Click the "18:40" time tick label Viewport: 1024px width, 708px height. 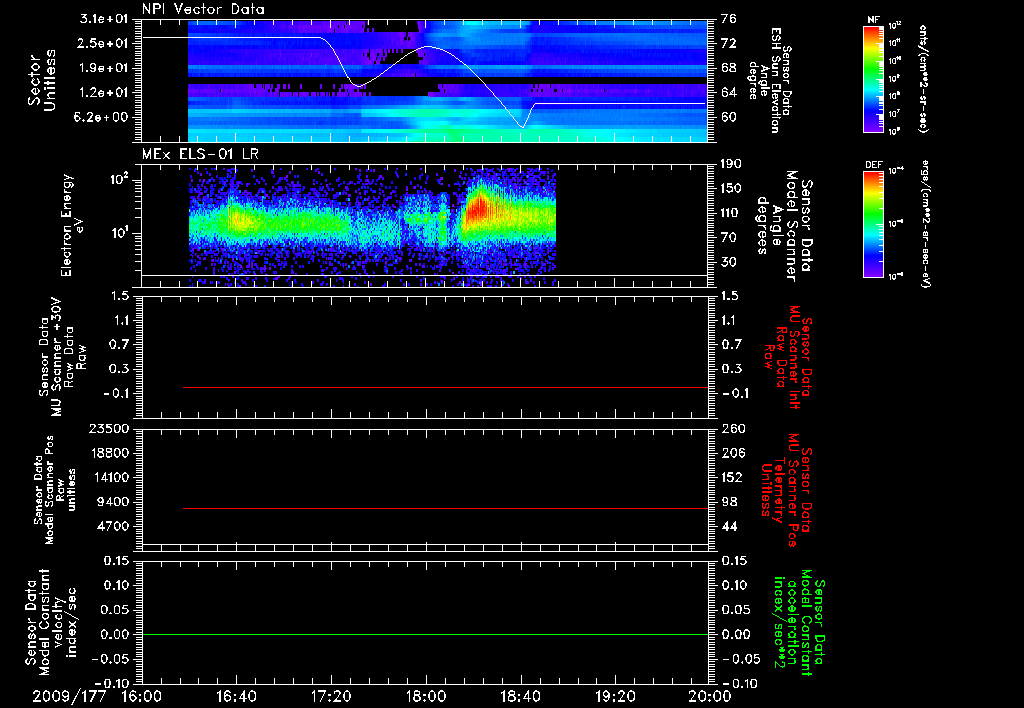pos(520,697)
